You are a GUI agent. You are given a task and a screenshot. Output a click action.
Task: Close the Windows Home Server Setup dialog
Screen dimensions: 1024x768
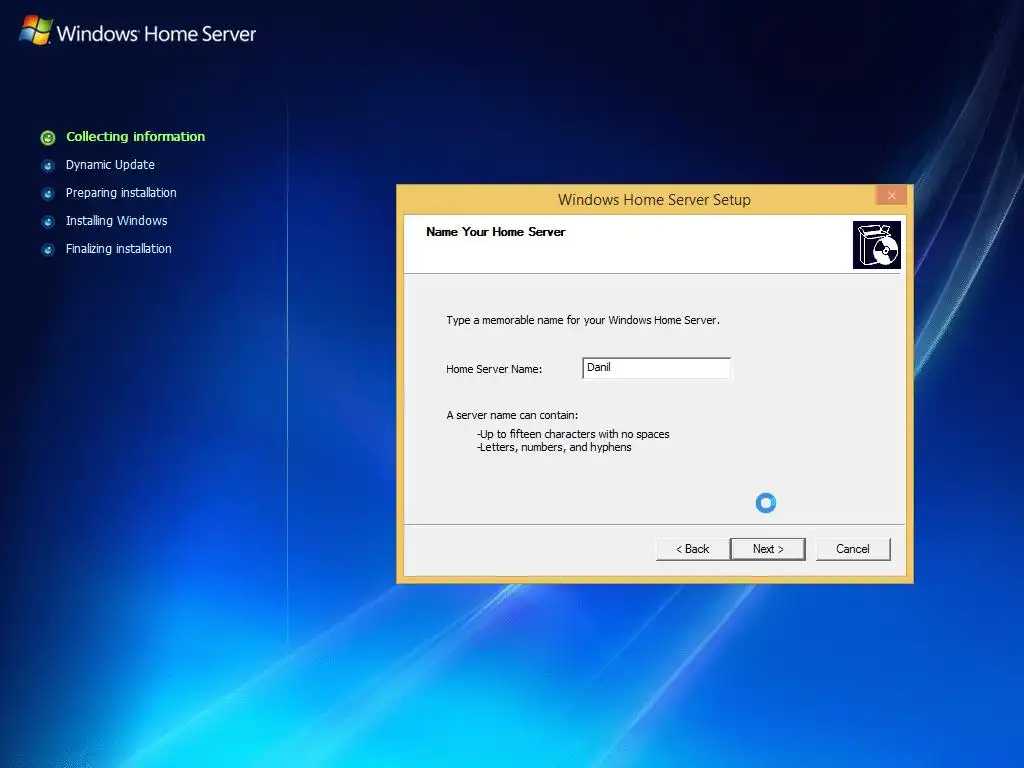891,195
